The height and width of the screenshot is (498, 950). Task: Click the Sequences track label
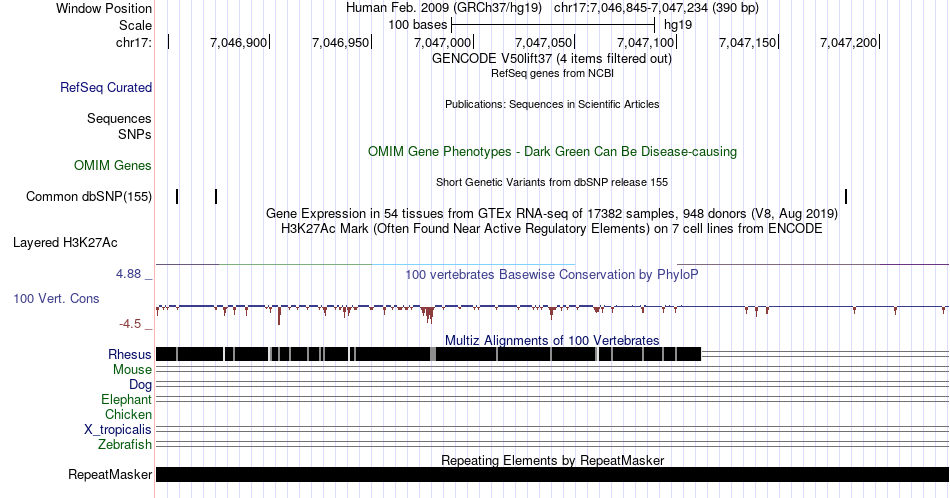coord(119,118)
